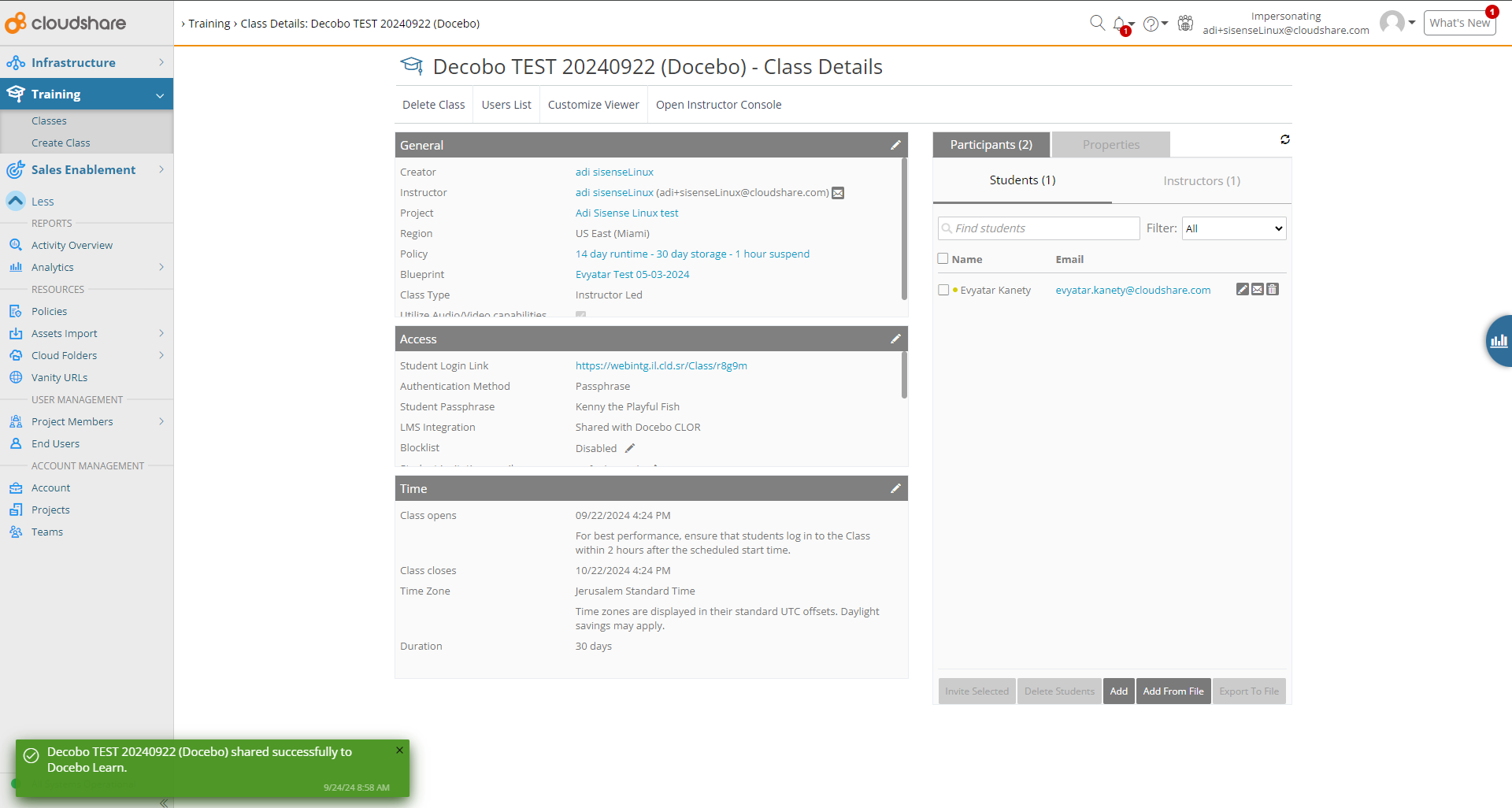Click Training in the breadcrumb

(209, 24)
